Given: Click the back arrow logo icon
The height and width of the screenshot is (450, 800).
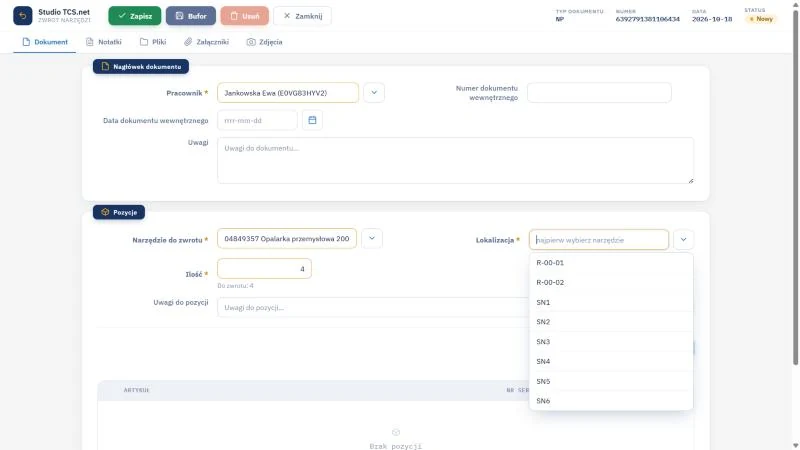Looking at the screenshot, I should pyautogui.click(x=22, y=16).
